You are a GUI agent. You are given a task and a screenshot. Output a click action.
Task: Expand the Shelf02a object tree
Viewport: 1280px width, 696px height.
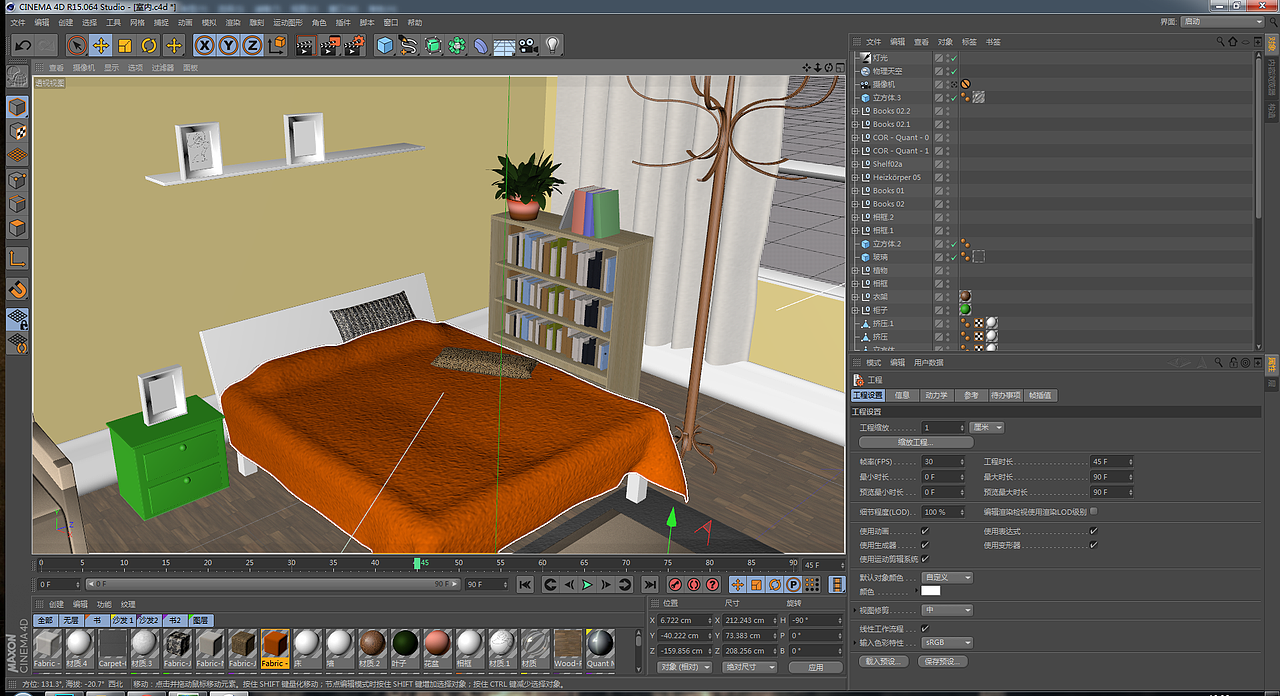click(855, 164)
